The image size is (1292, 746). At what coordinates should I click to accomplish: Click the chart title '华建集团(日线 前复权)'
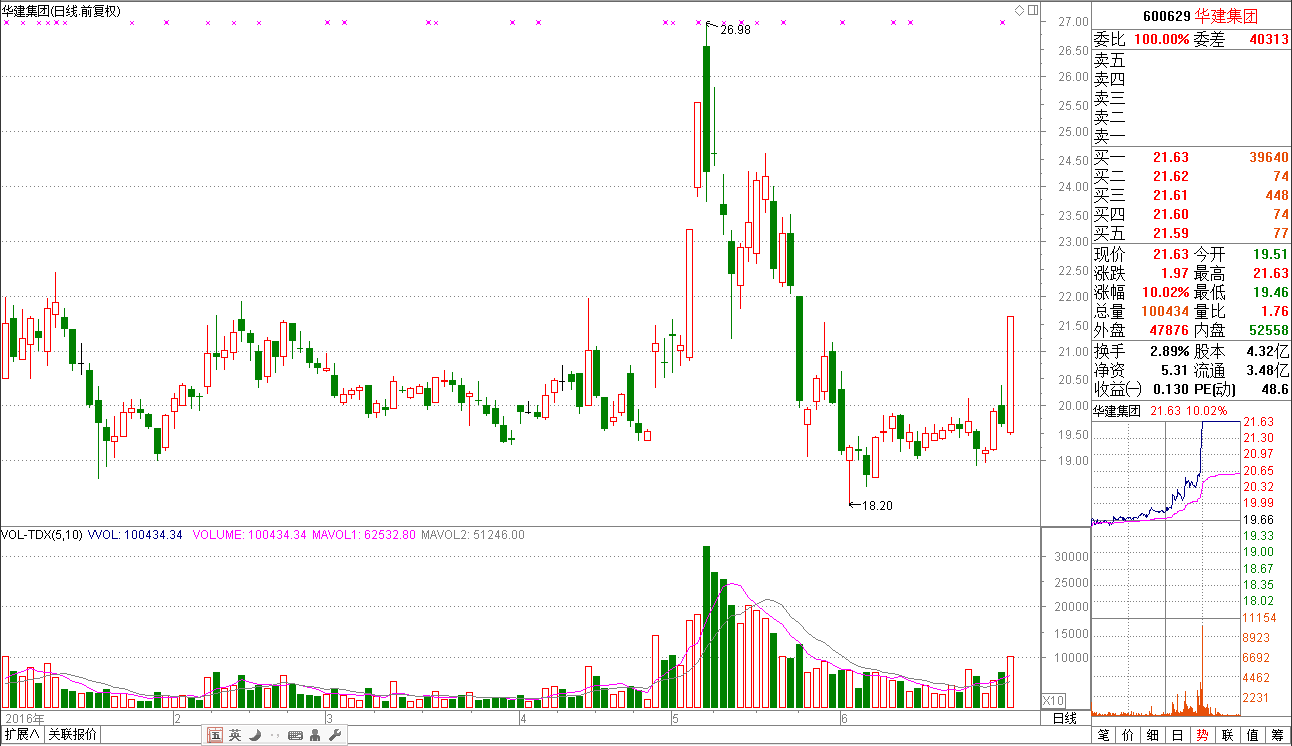click(x=62, y=11)
